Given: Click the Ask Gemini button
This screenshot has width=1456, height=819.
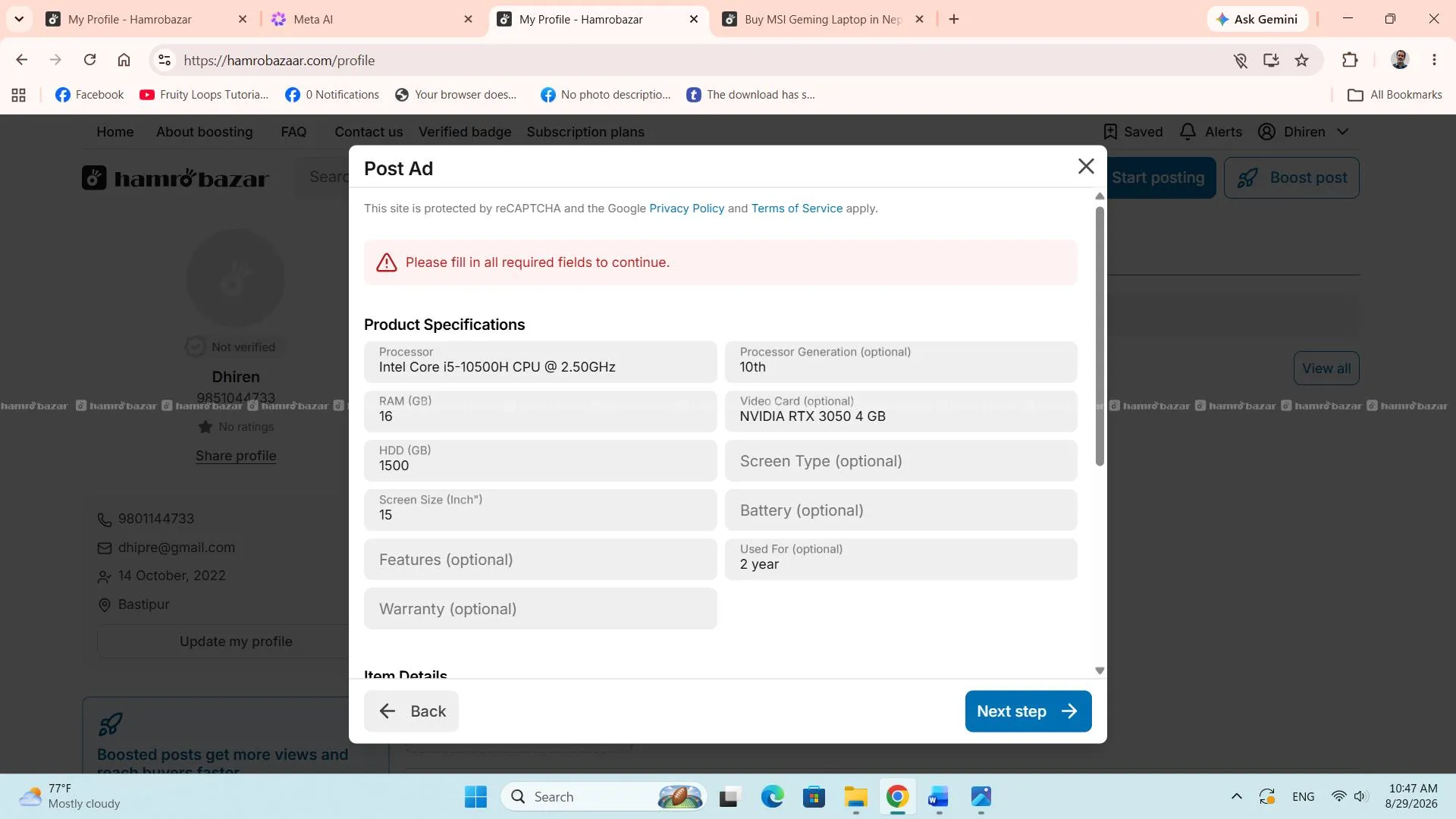Looking at the screenshot, I should (x=1257, y=20).
